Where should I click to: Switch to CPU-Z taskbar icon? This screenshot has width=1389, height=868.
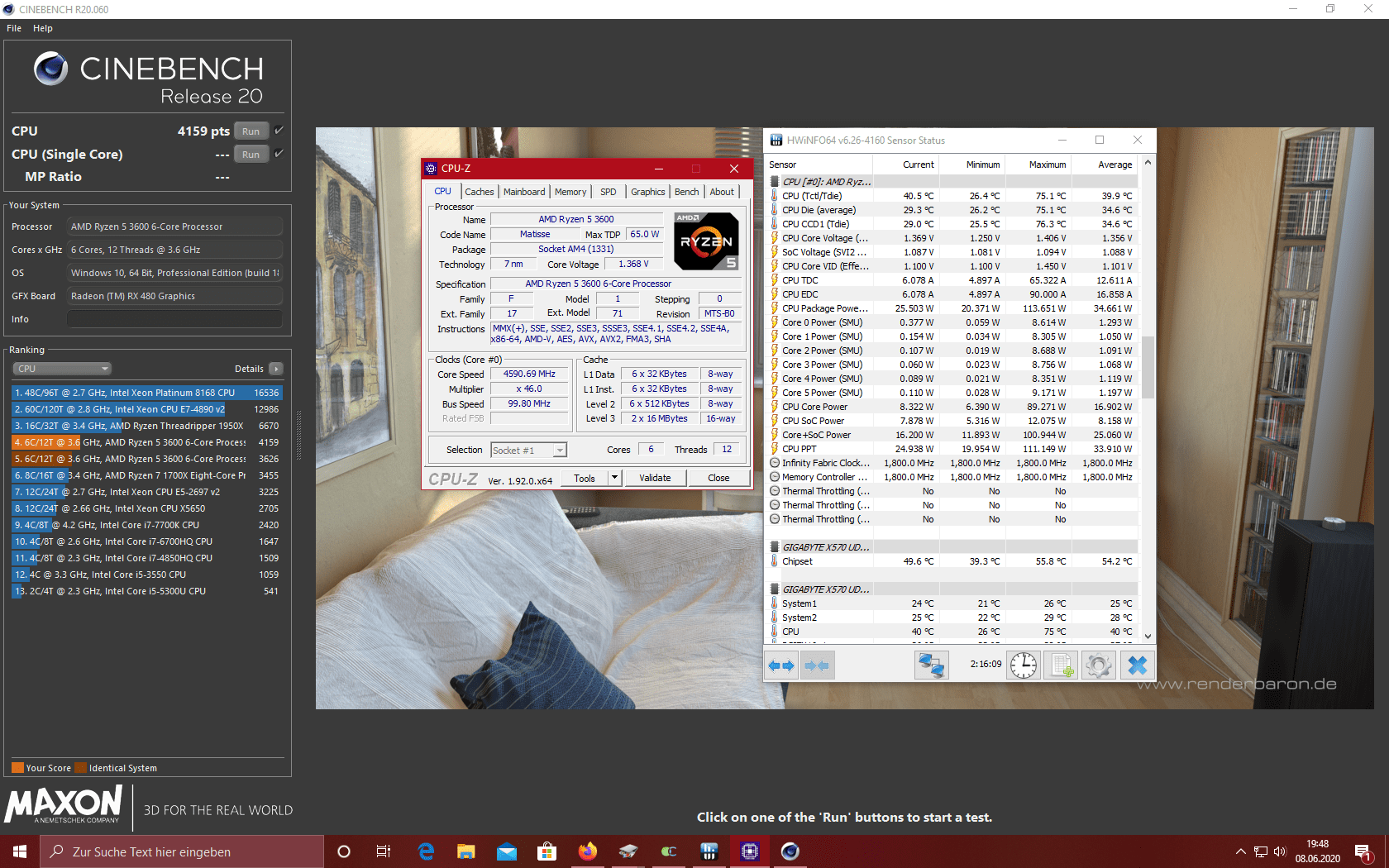coord(750,851)
